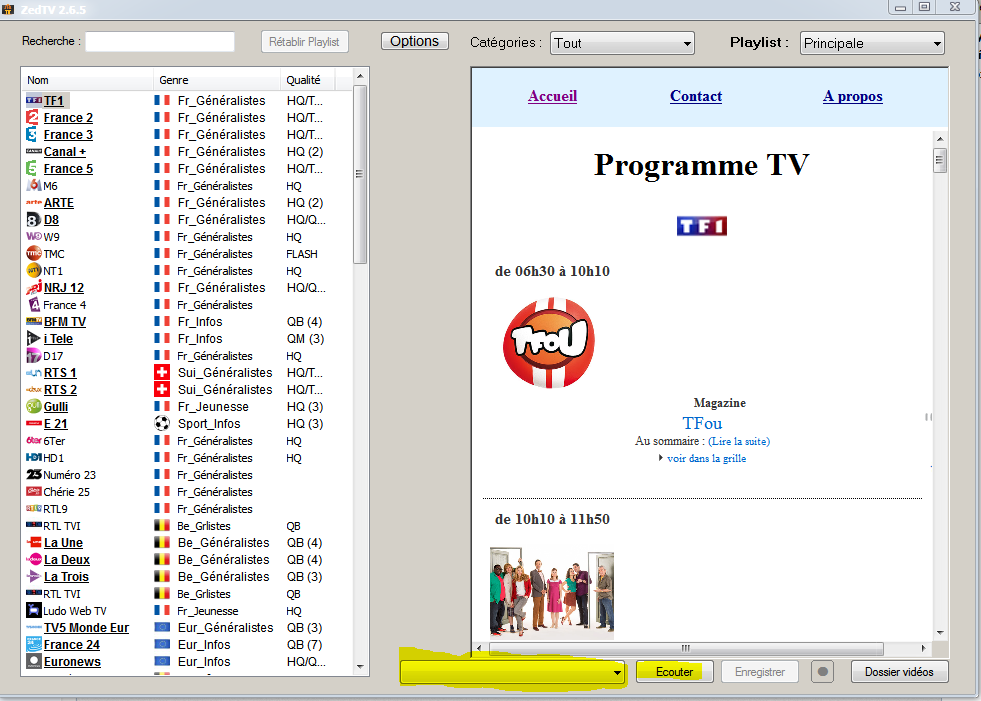Click inside the Recherche search box
This screenshot has height=701, width=981.
(x=160, y=42)
